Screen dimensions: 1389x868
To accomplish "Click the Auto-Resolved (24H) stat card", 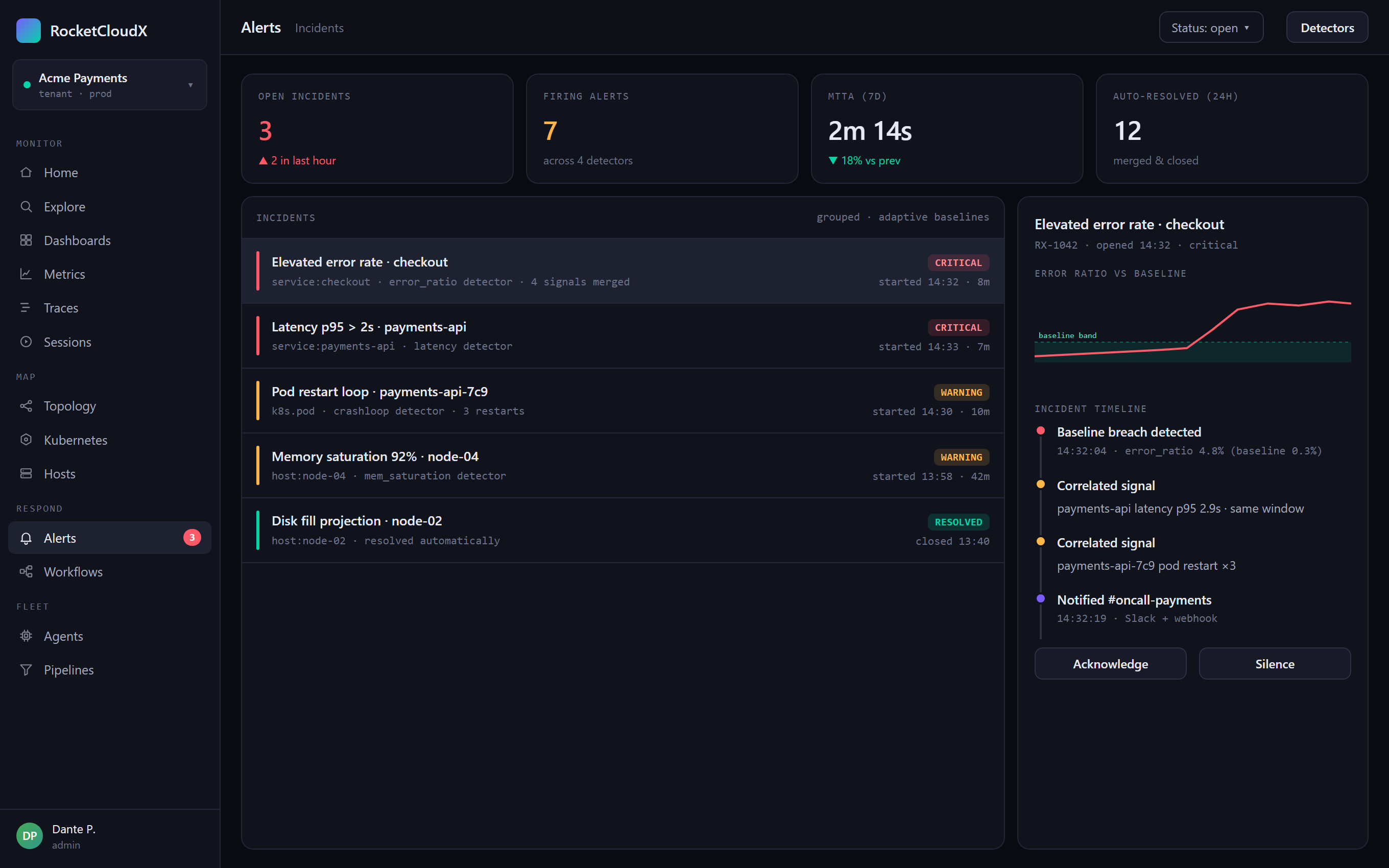I will pos(1232,129).
